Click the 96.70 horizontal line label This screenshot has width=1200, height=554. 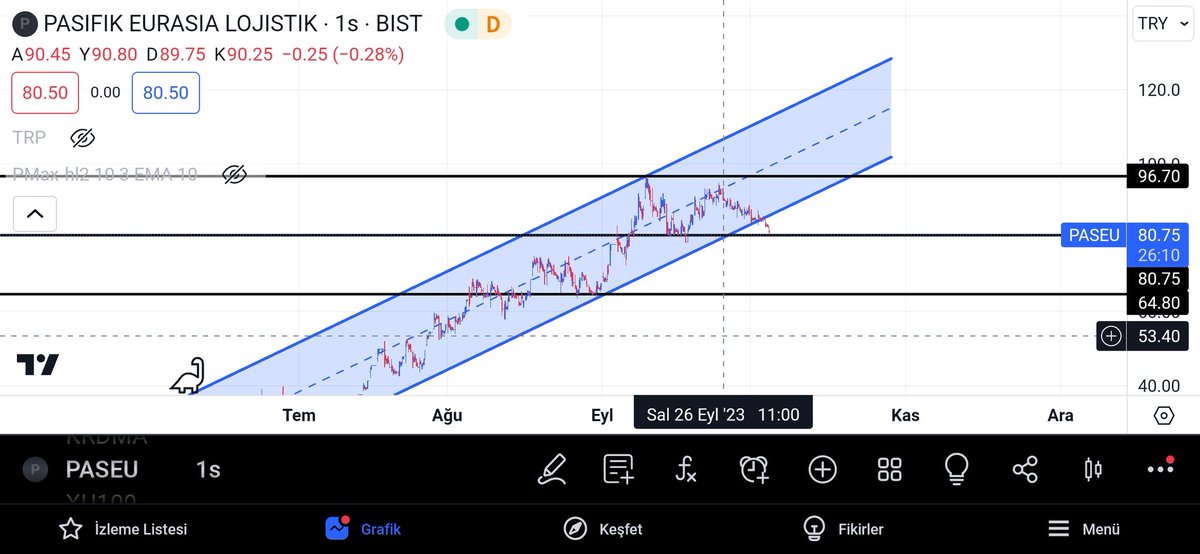click(1157, 176)
